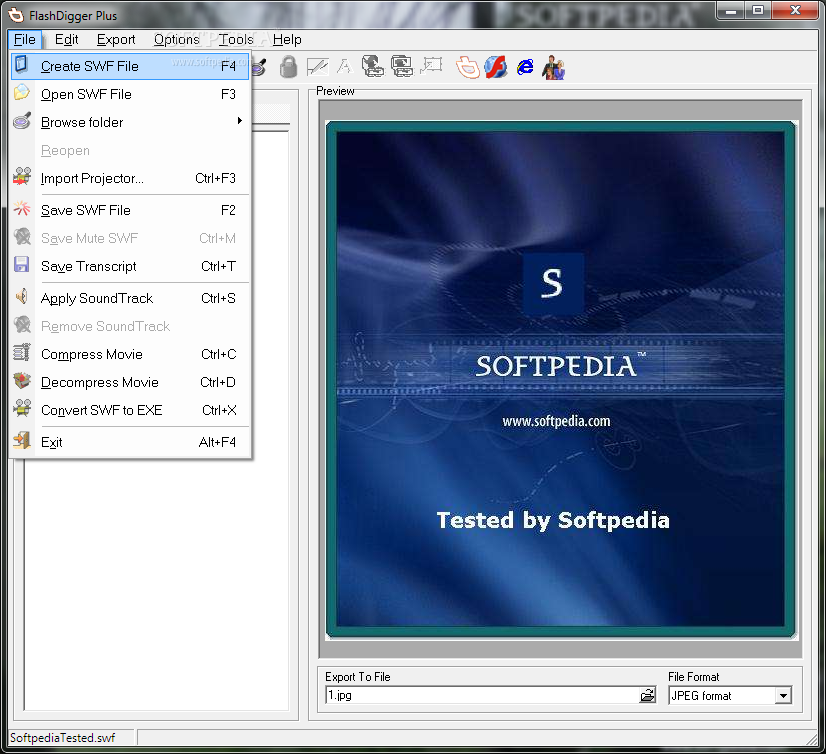Click the Exit door icon
This screenshot has width=826, height=754.
point(22,440)
